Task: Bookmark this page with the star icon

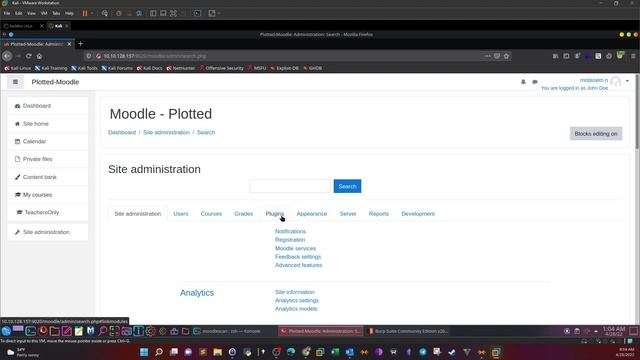Action: (x=507, y=56)
